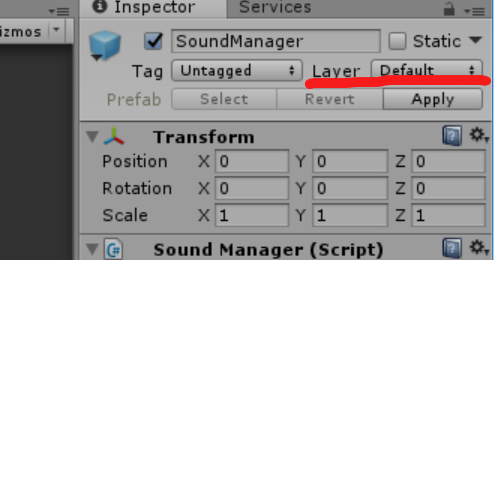Viewport: 500px width, 500px height.
Task: Open Sound Manager script gear menu
Action: coord(479,248)
